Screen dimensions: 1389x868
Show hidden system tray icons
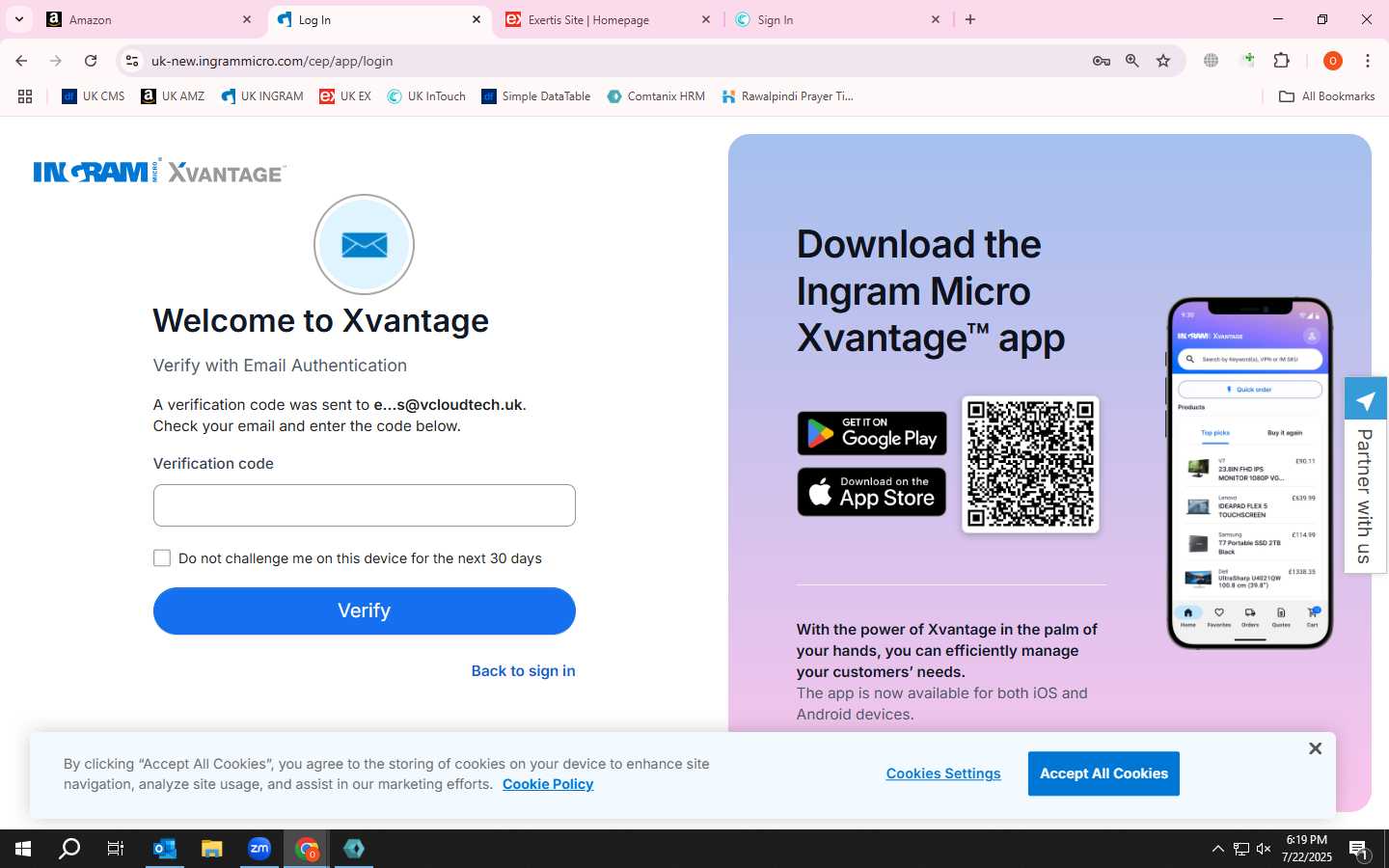click(x=1217, y=849)
